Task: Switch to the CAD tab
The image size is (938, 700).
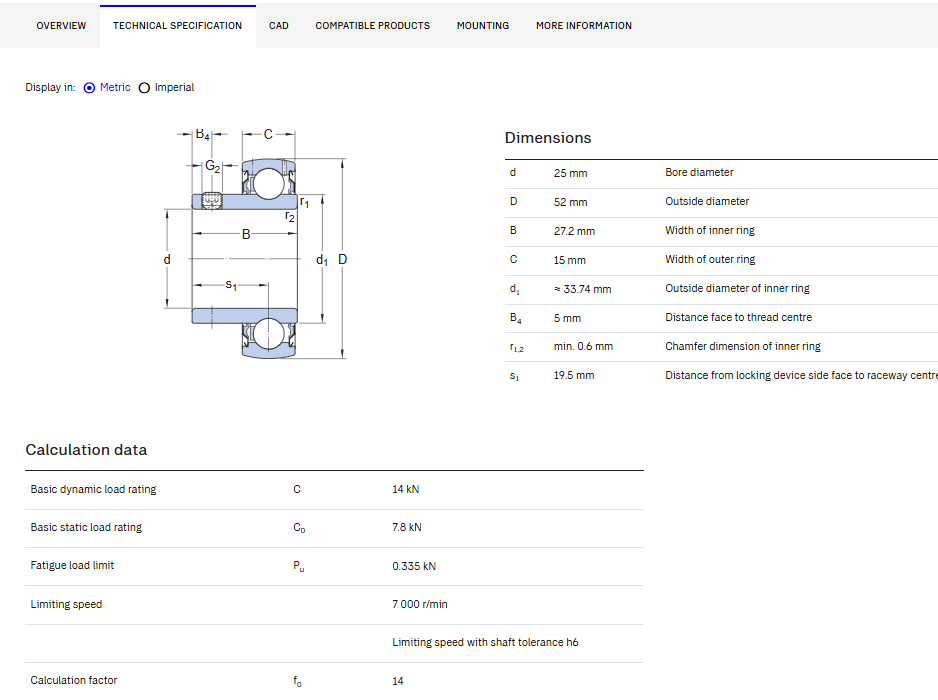Action: (279, 26)
